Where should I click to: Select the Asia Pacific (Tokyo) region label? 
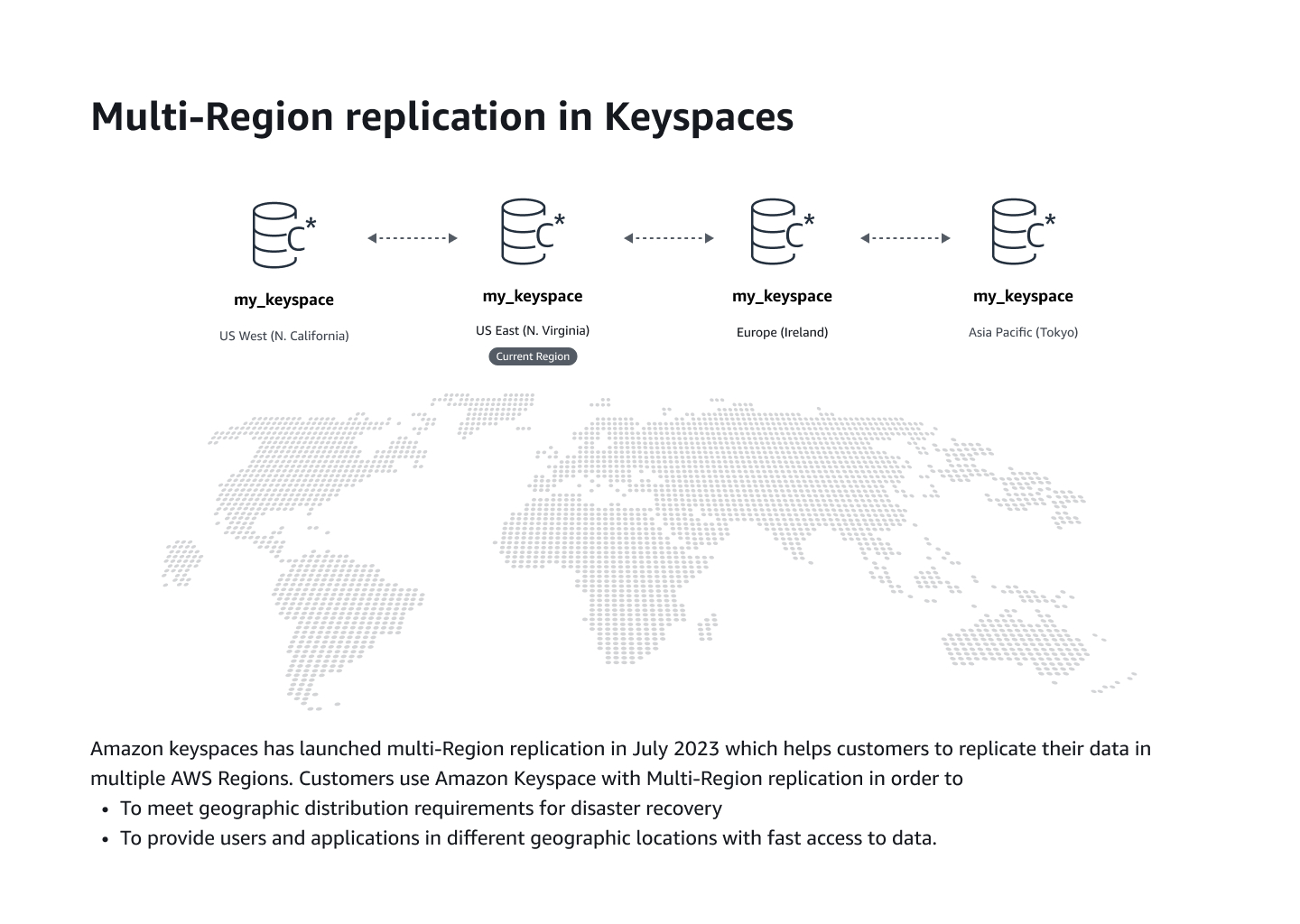click(x=1023, y=332)
